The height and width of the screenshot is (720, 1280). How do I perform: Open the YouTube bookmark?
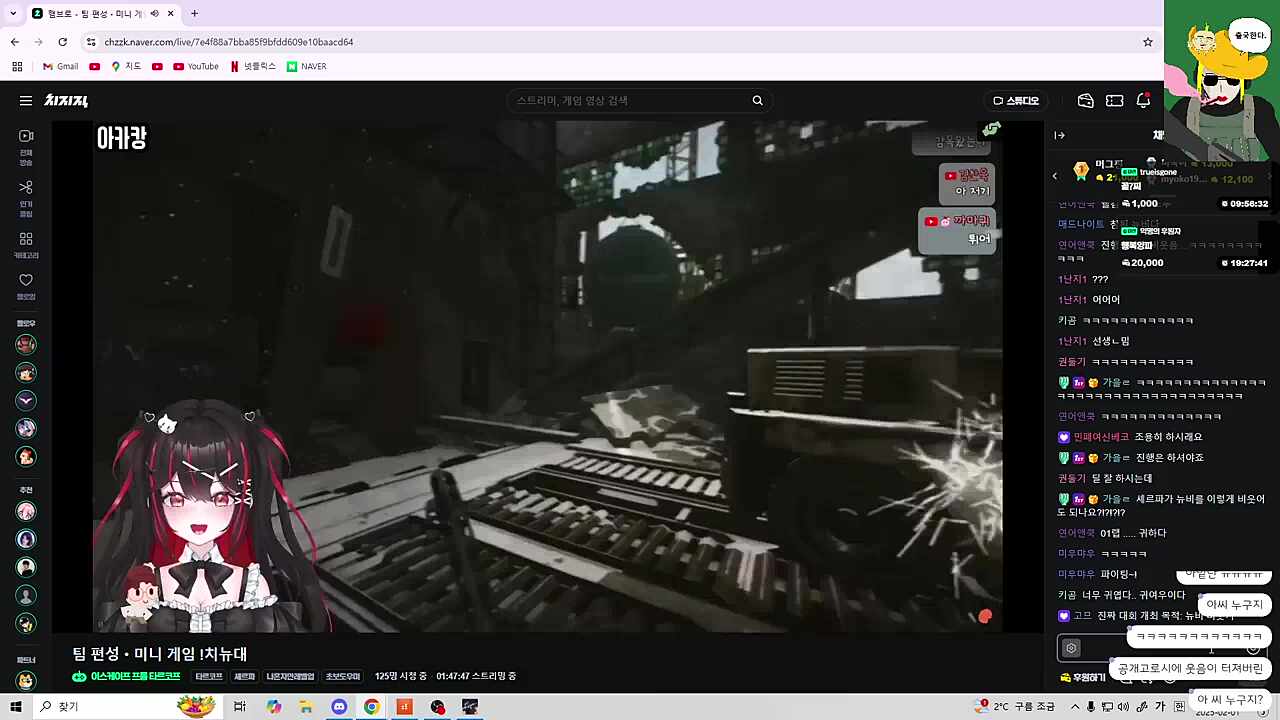point(195,67)
